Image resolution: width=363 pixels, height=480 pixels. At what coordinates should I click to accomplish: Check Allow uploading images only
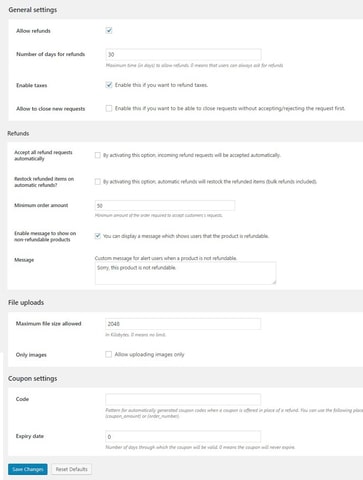pyautogui.click(x=108, y=354)
